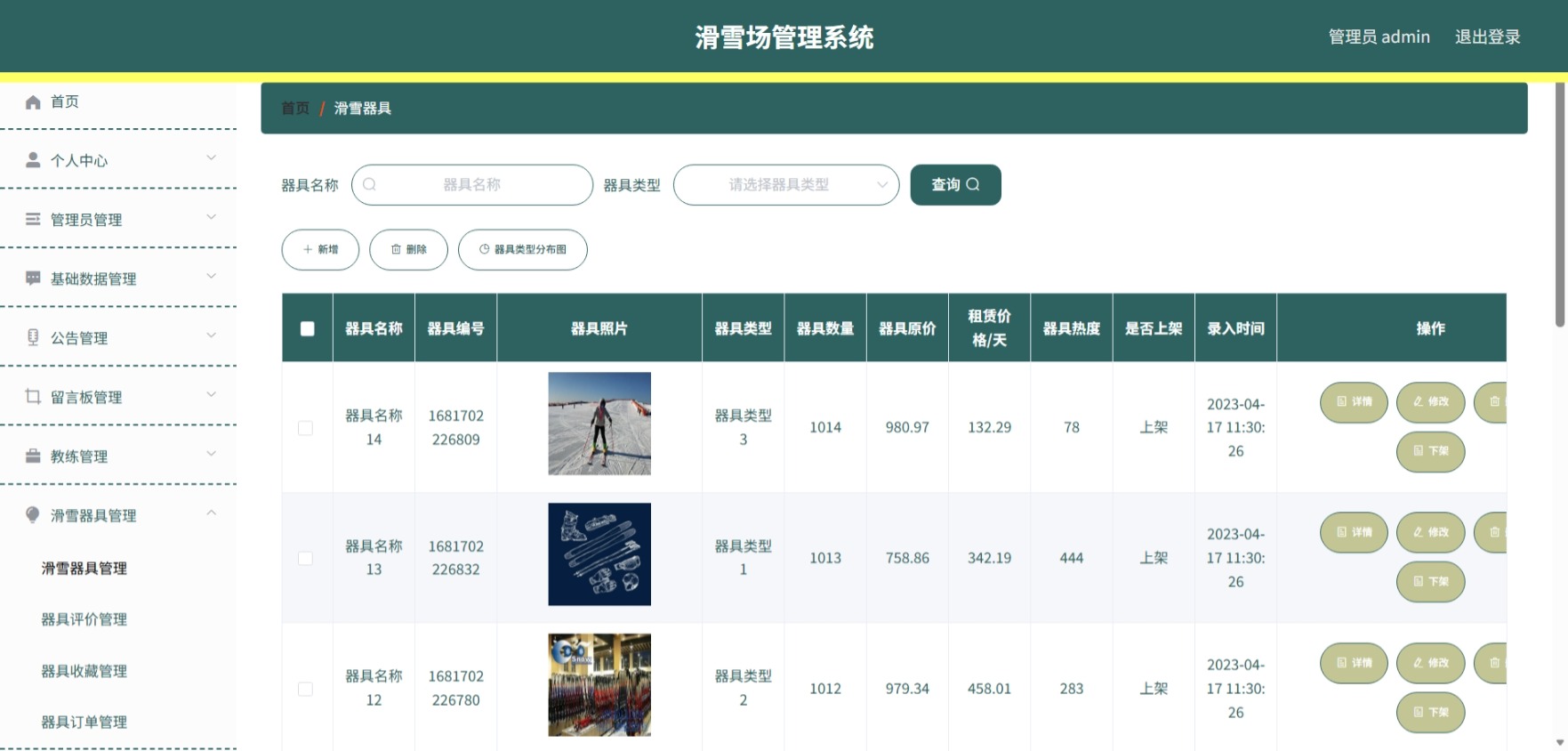Image resolution: width=1568 pixels, height=751 pixels.
Task: Click 修改 for 器具名称12
Action: pos(1430,663)
